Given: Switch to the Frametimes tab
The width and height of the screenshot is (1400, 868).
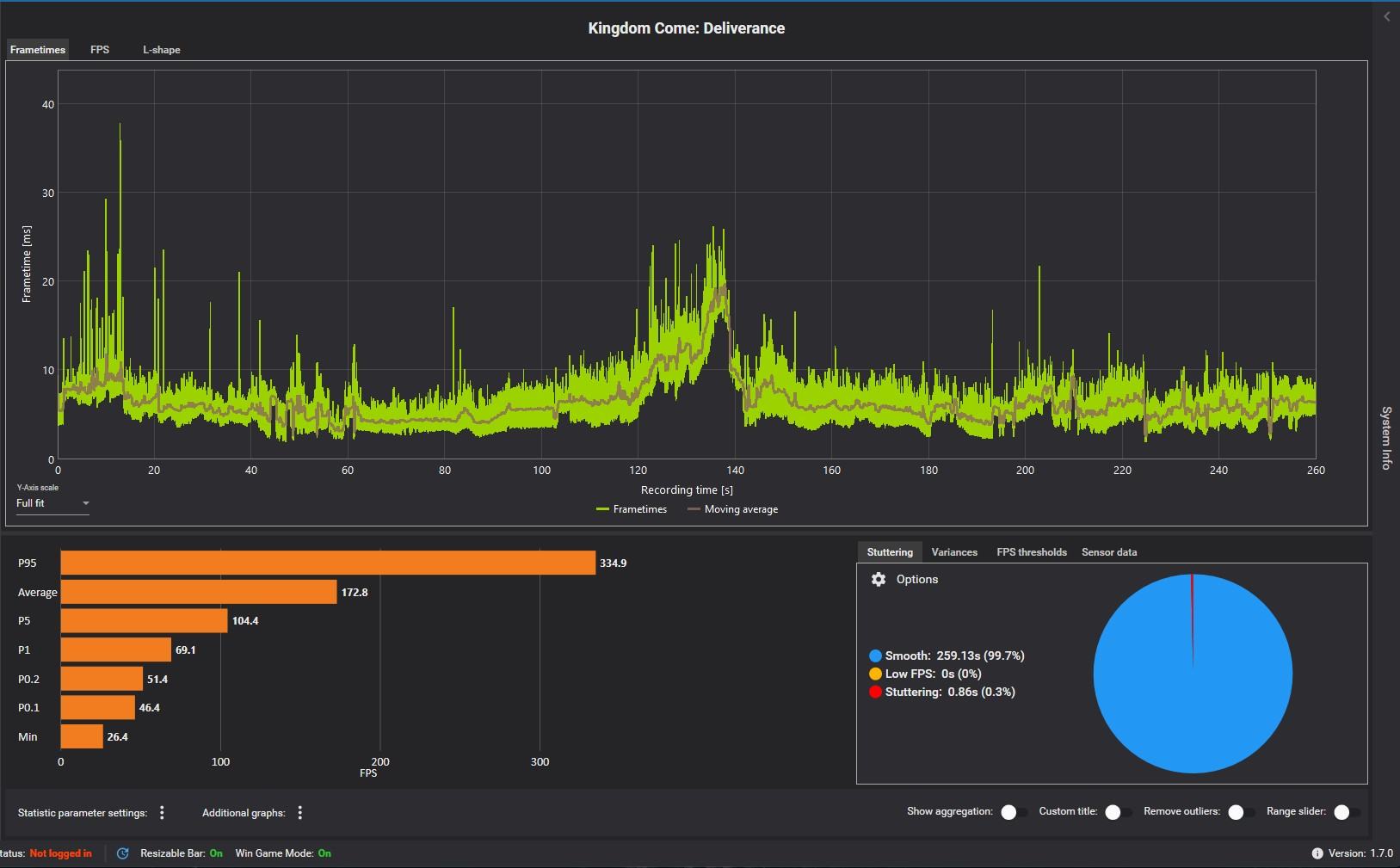Looking at the screenshot, I should (38, 50).
